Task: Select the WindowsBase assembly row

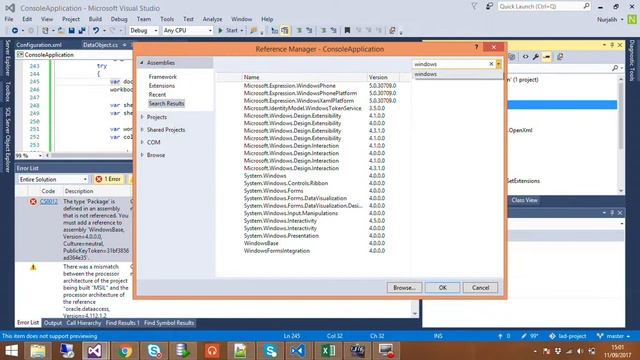Action: pos(313,243)
